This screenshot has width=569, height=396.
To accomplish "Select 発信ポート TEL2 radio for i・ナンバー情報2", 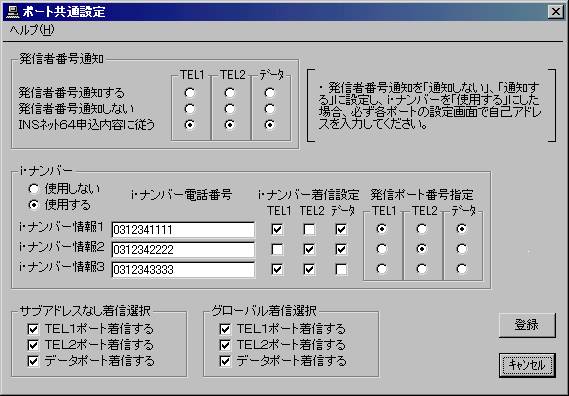I will pos(421,249).
